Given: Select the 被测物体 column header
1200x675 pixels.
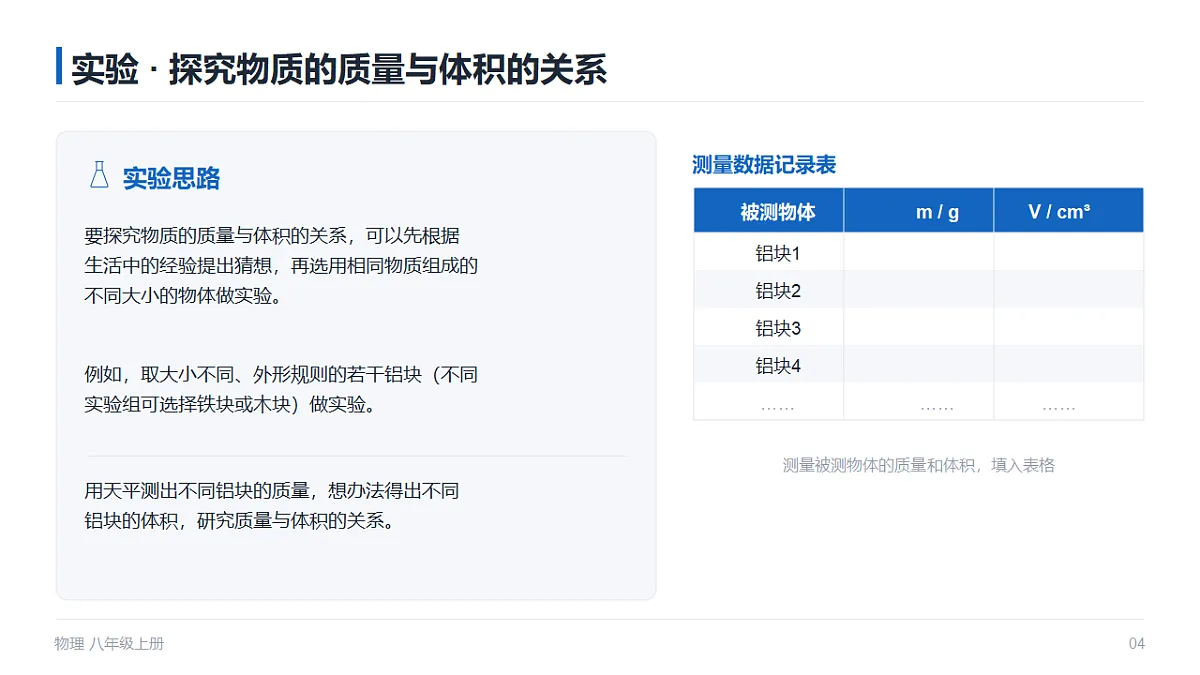Looking at the screenshot, I should pos(769,211).
